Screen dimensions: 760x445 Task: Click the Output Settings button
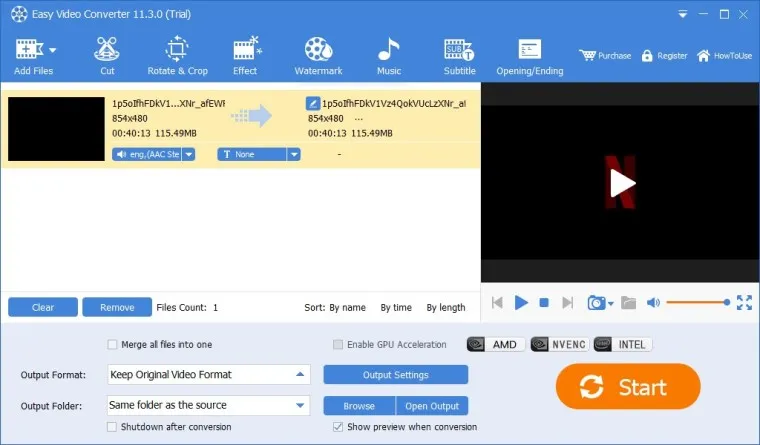396,375
